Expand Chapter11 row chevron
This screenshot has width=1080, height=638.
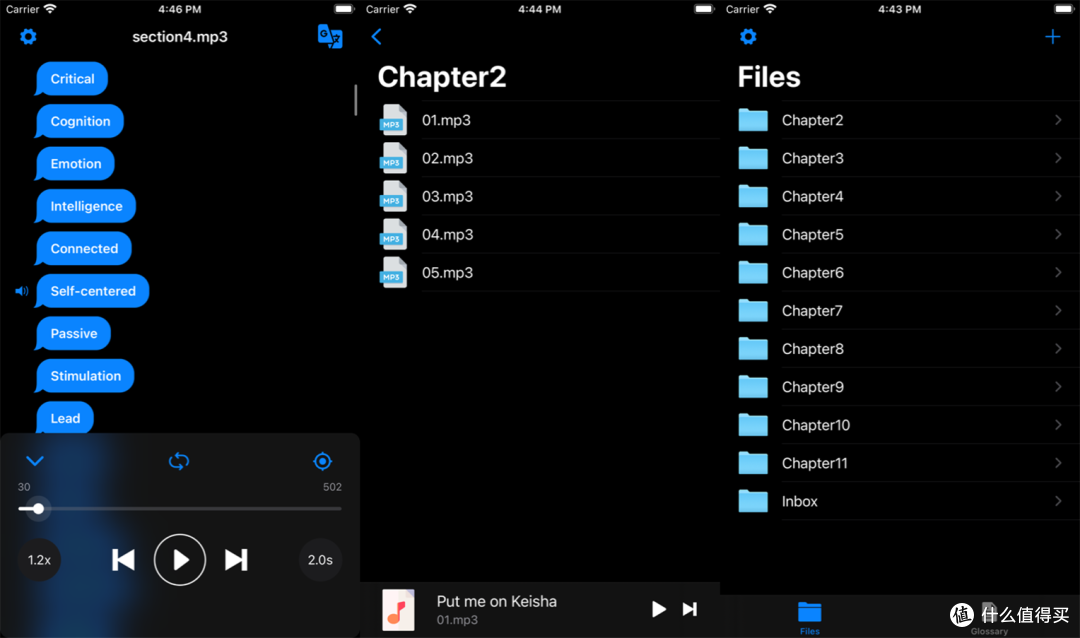(1058, 463)
